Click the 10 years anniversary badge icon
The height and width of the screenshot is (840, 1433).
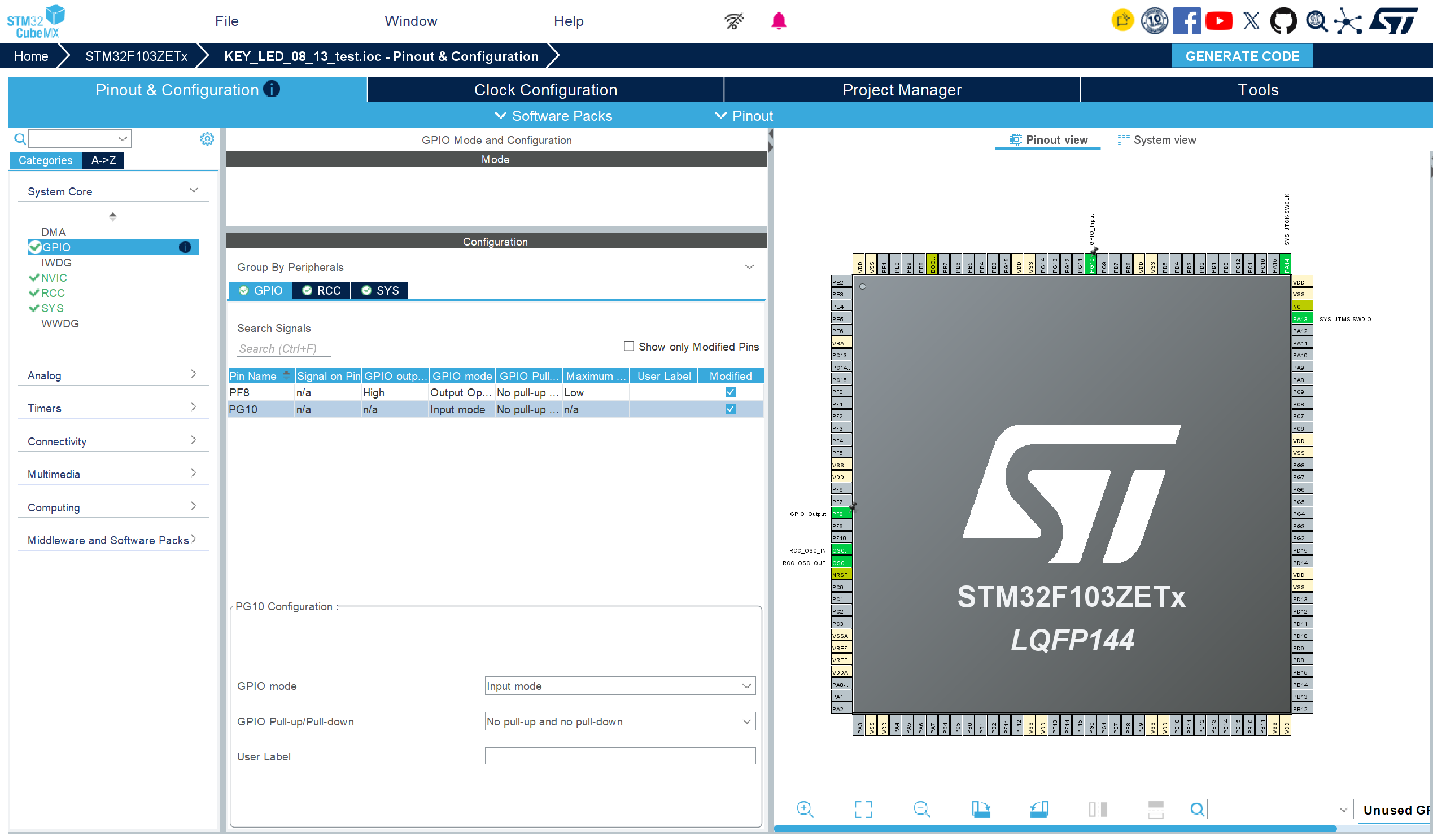pos(1154,21)
